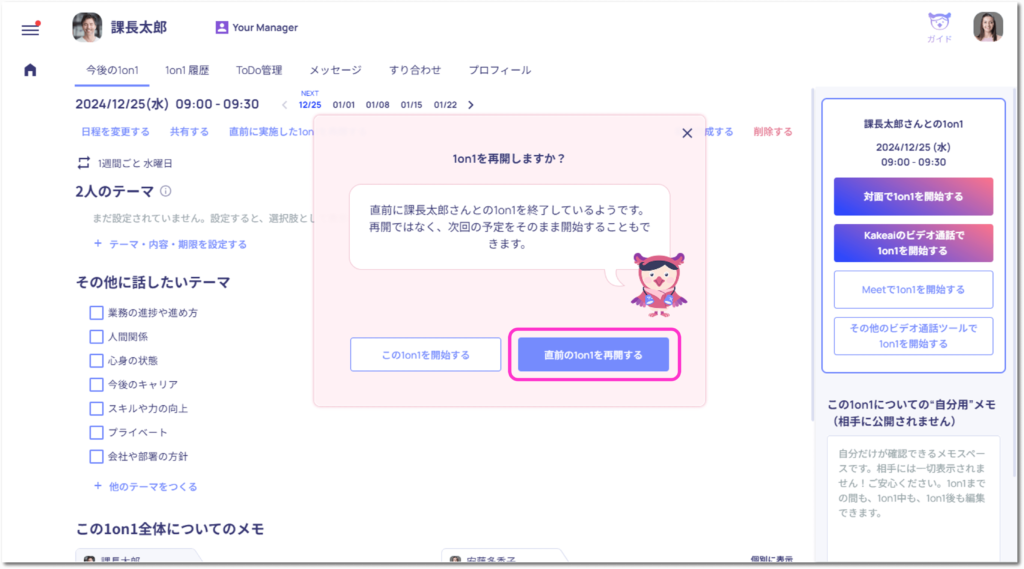
Task: Go to later dates with right chevron
Action: click(x=471, y=105)
